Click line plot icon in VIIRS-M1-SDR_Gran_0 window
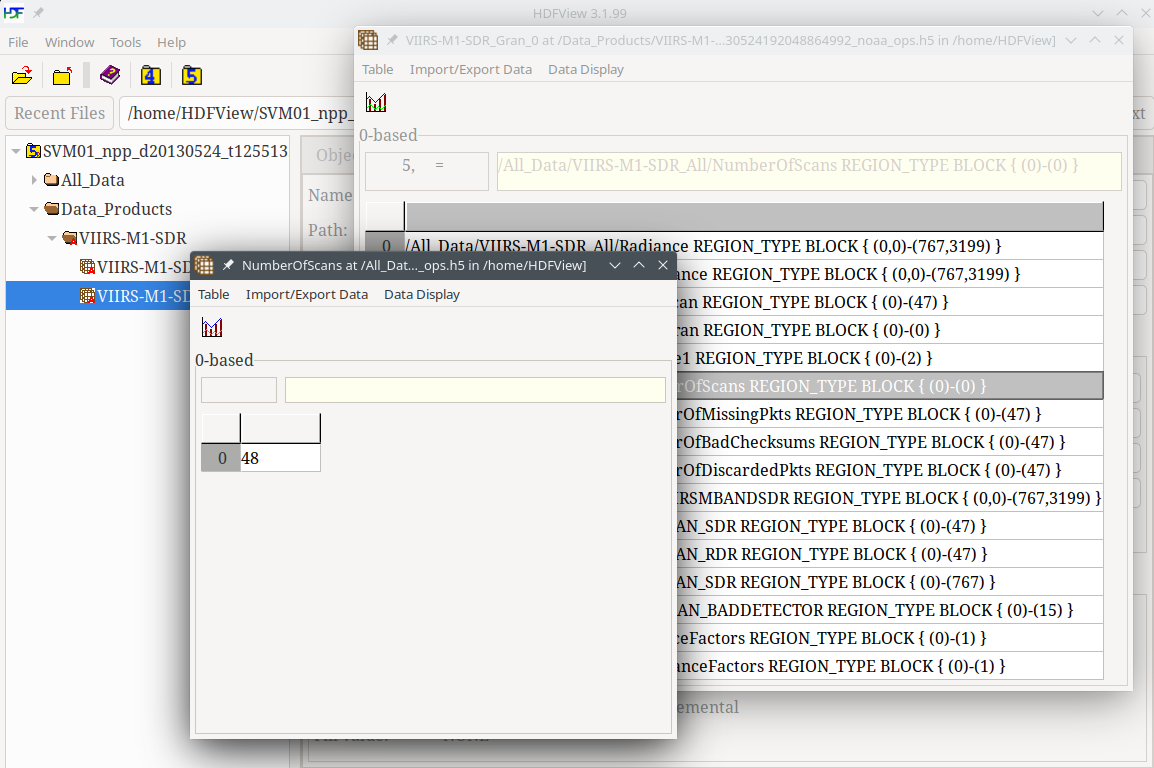The width and height of the screenshot is (1154, 768). click(x=376, y=102)
